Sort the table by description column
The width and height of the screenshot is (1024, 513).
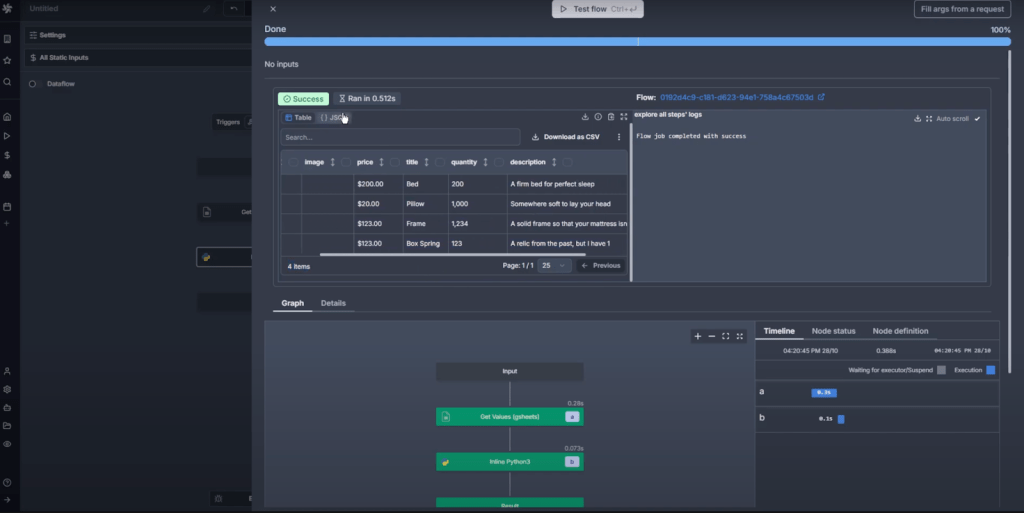554,162
